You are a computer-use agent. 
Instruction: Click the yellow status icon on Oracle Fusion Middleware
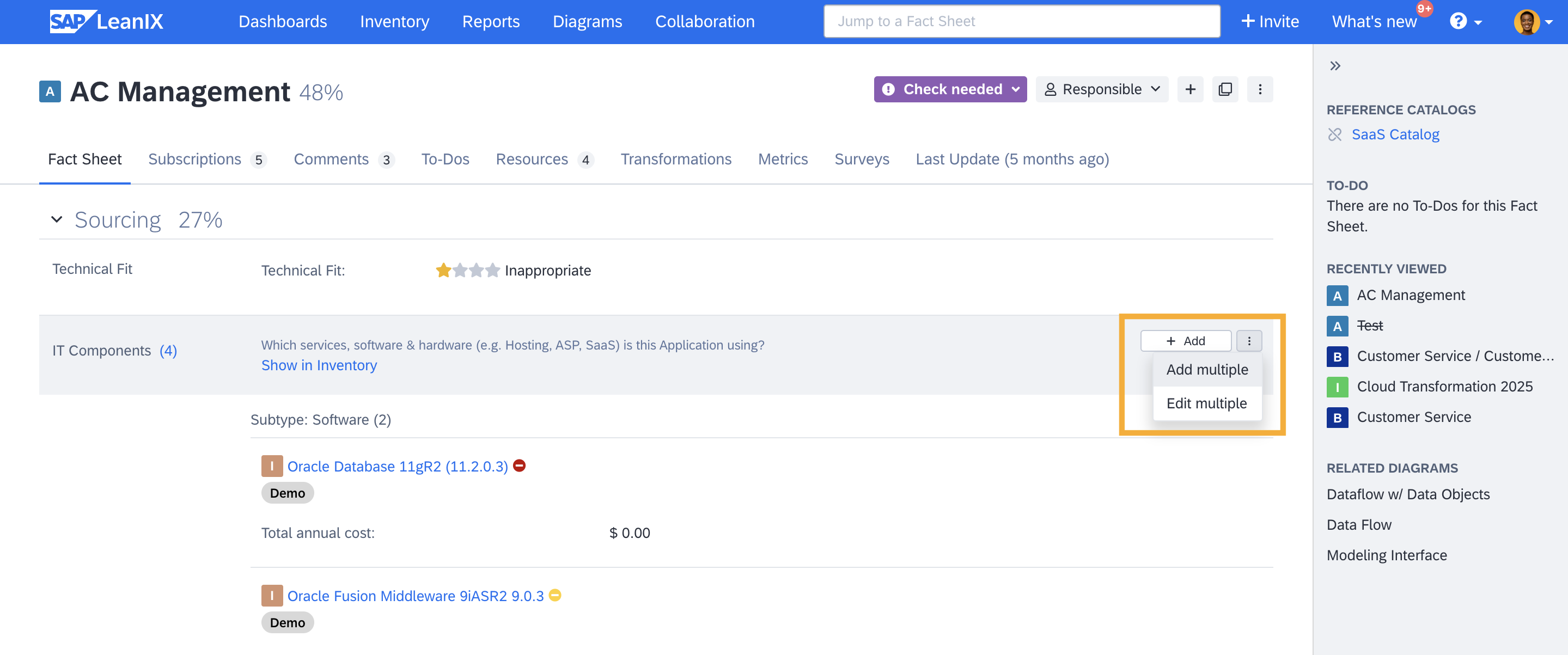(554, 595)
